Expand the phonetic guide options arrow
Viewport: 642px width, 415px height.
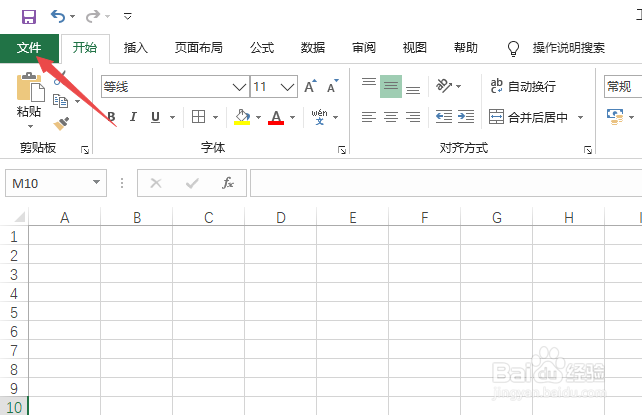[x=336, y=117]
